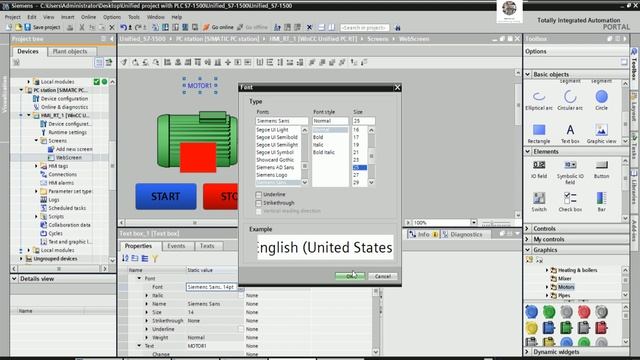Click the Online & diagnostics item
This screenshot has height=360, width=640.
(64, 107)
